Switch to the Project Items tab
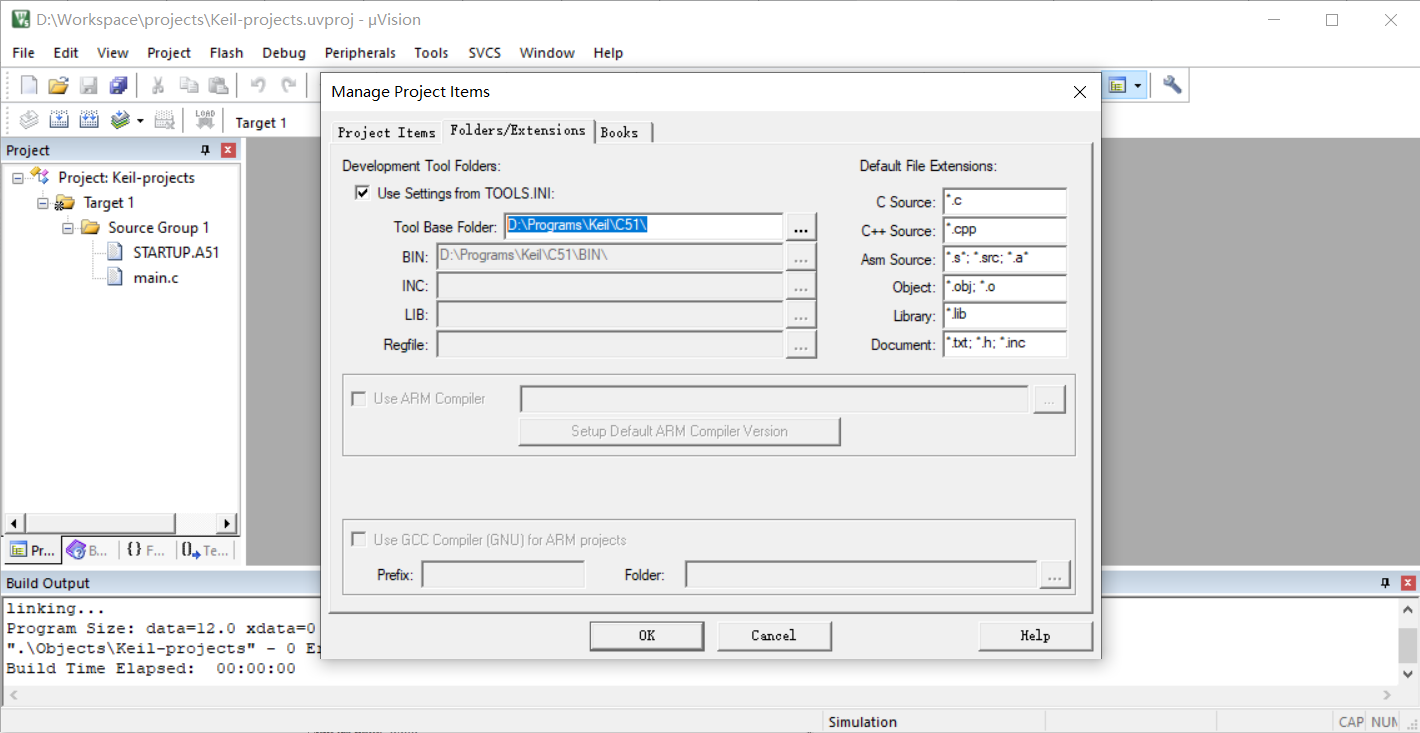The image size is (1420, 733). (x=387, y=132)
